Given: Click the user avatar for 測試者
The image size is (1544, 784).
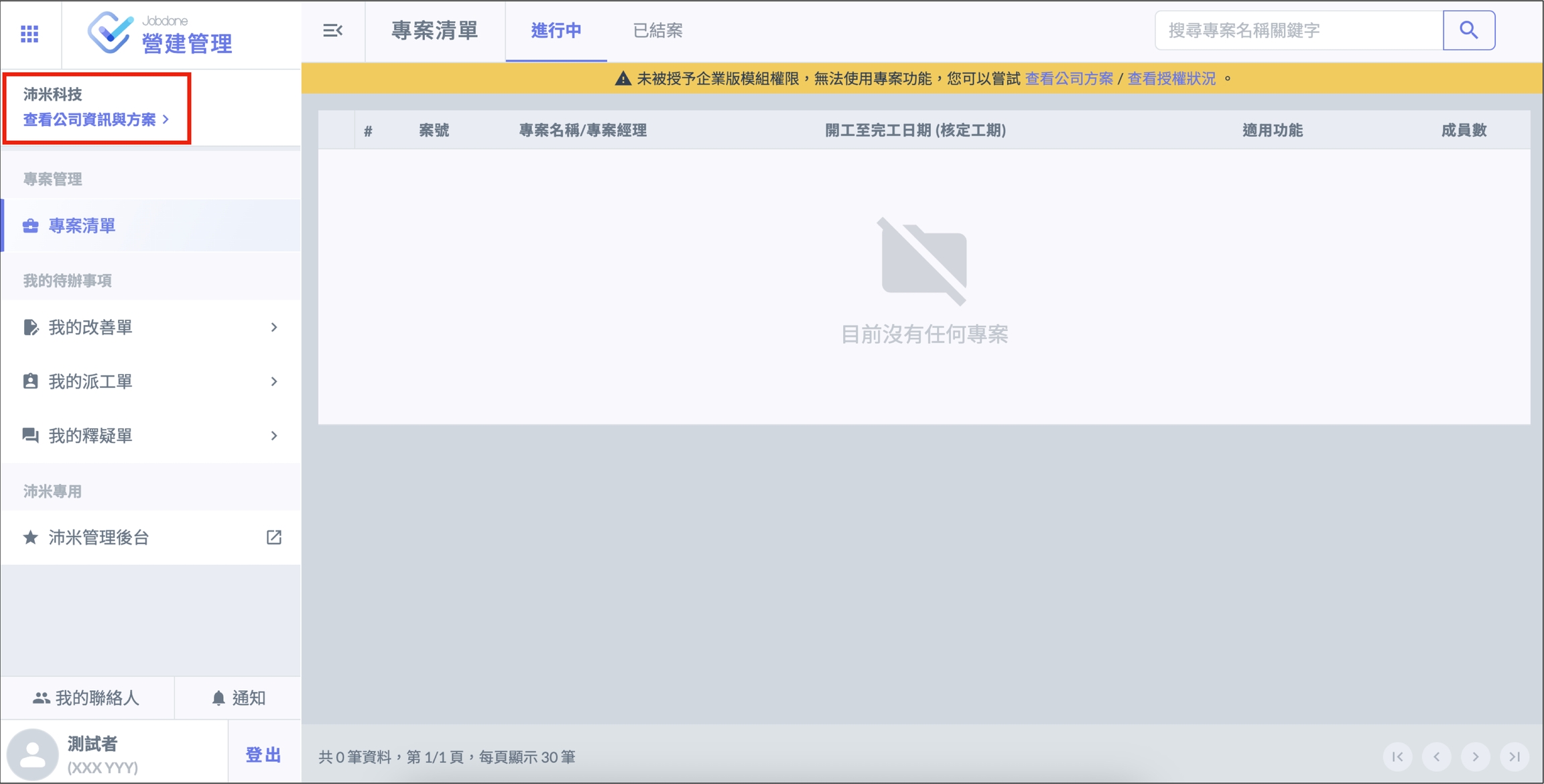Looking at the screenshot, I should 32,755.
